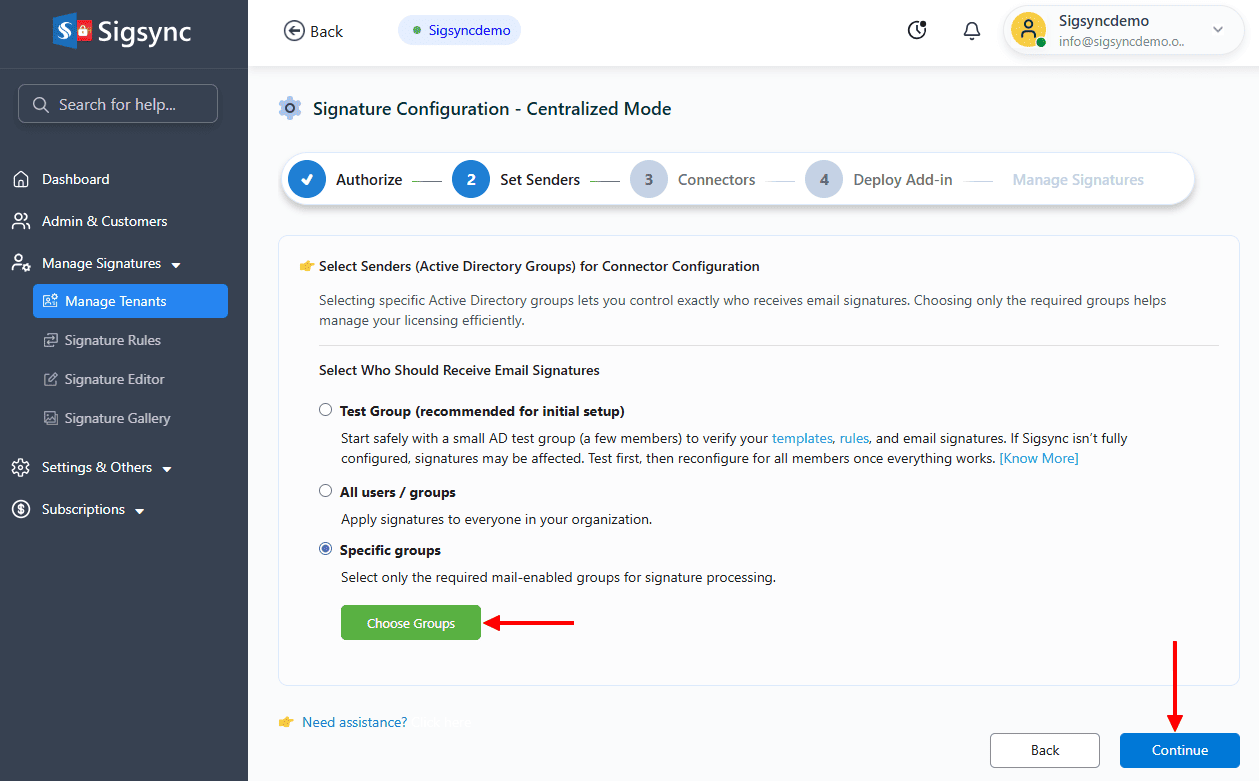Viewport: 1259px width, 781px height.
Task: Click the Dashboard home icon
Action: (21, 180)
